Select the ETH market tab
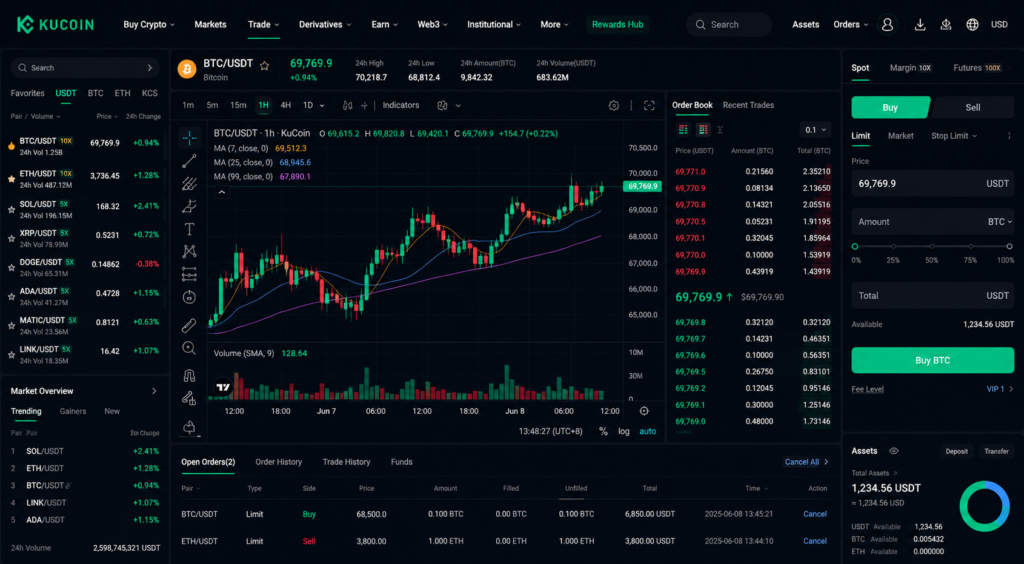 [x=123, y=93]
